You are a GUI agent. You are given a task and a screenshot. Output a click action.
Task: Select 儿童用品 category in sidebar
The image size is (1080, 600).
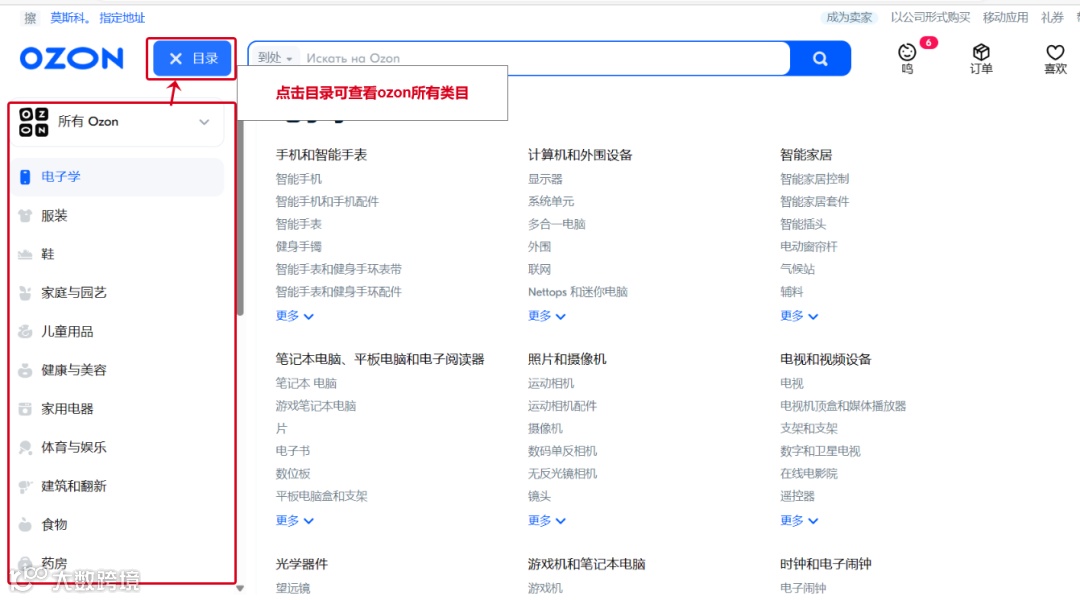coord(118,331)
